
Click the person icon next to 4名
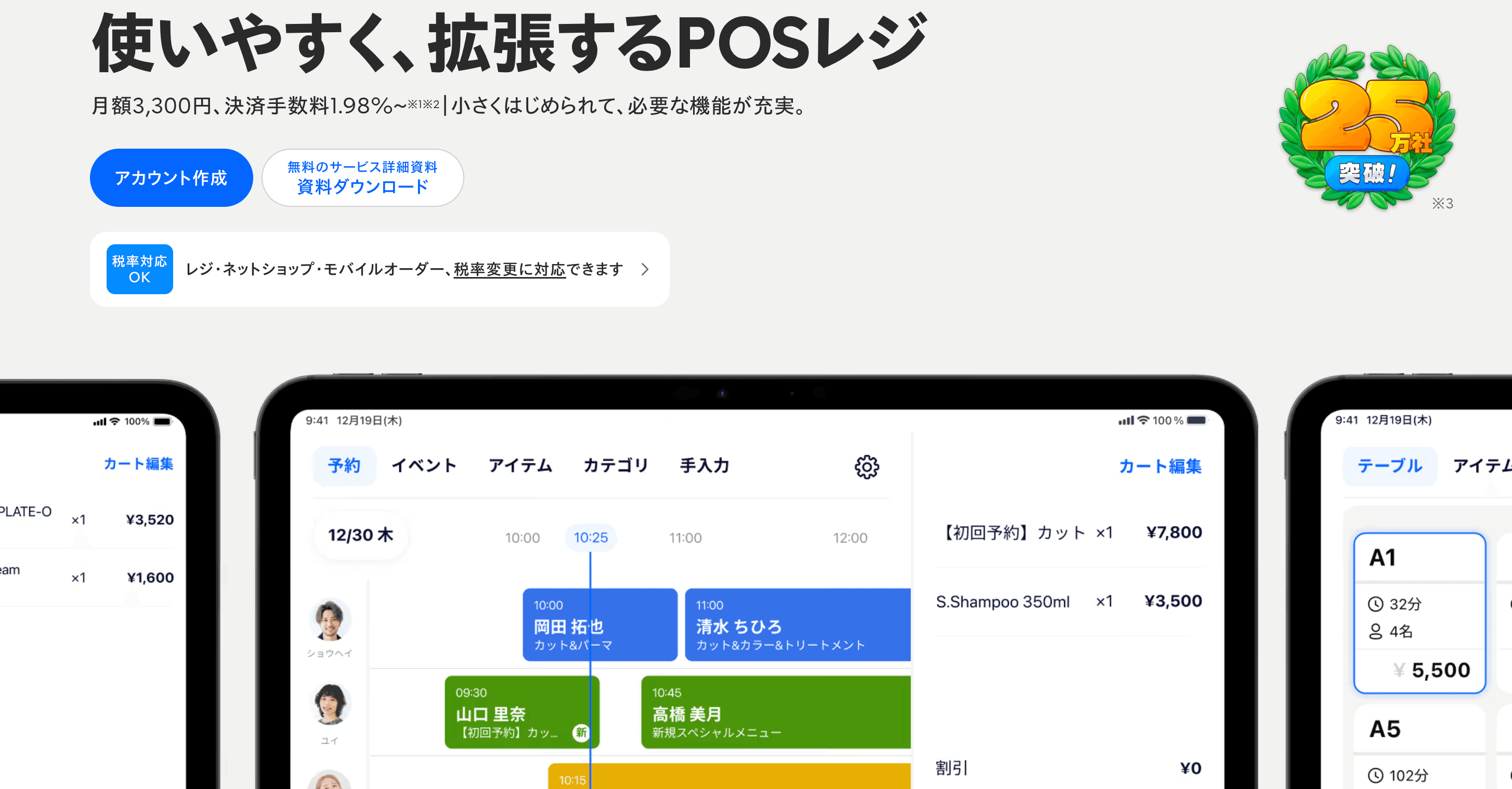[1375, 632]
